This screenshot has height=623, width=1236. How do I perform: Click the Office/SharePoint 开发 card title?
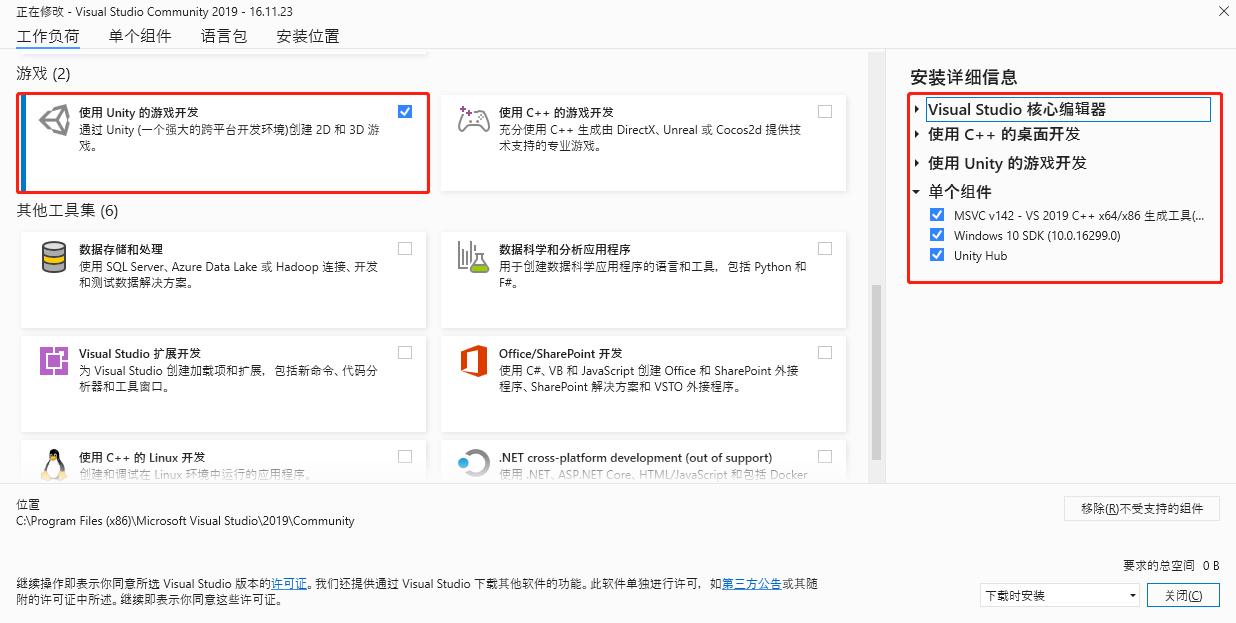(x=561, y=353)
